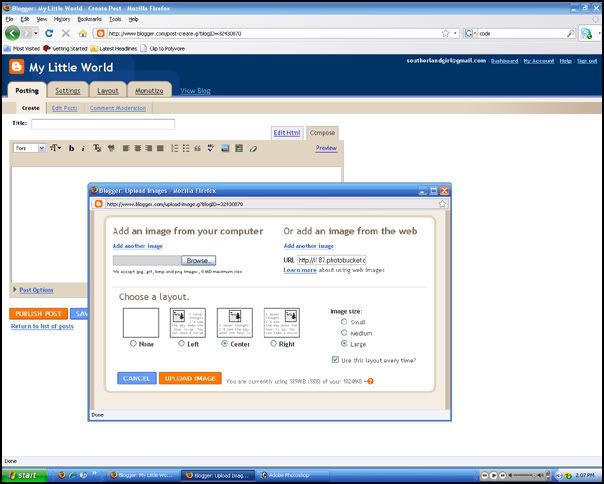604x484 pixels.
Task: Open the Tools menu
Action: click(x=115, y=19)
